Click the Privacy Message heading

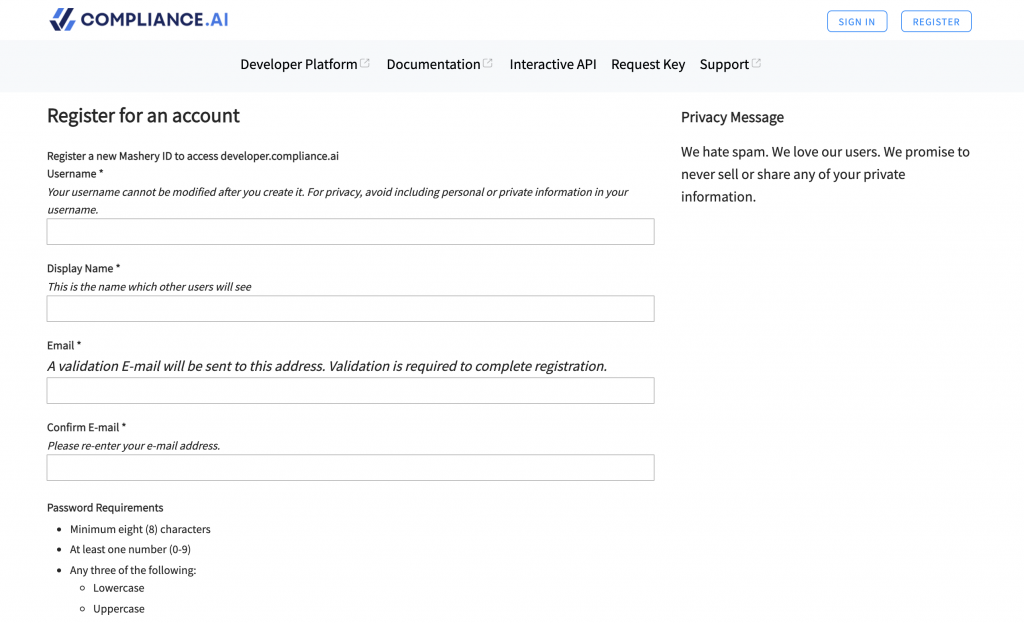point(732,117)
